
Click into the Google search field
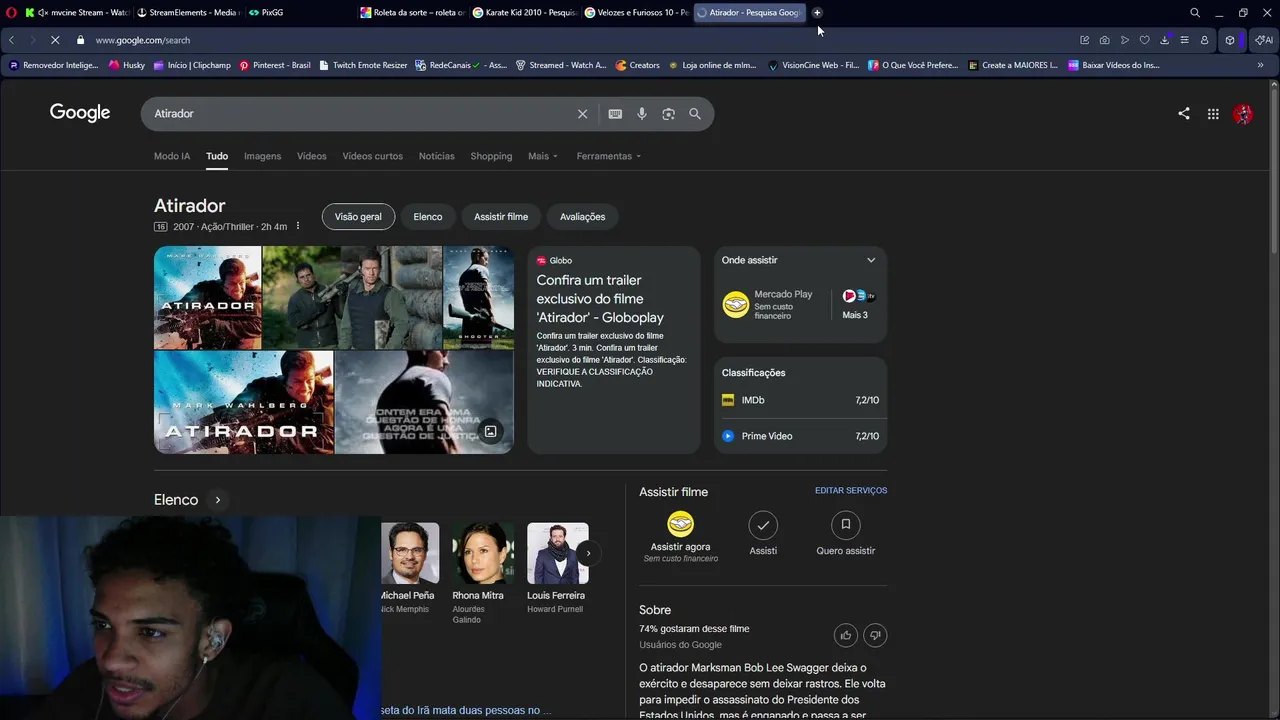pos(360,114)
